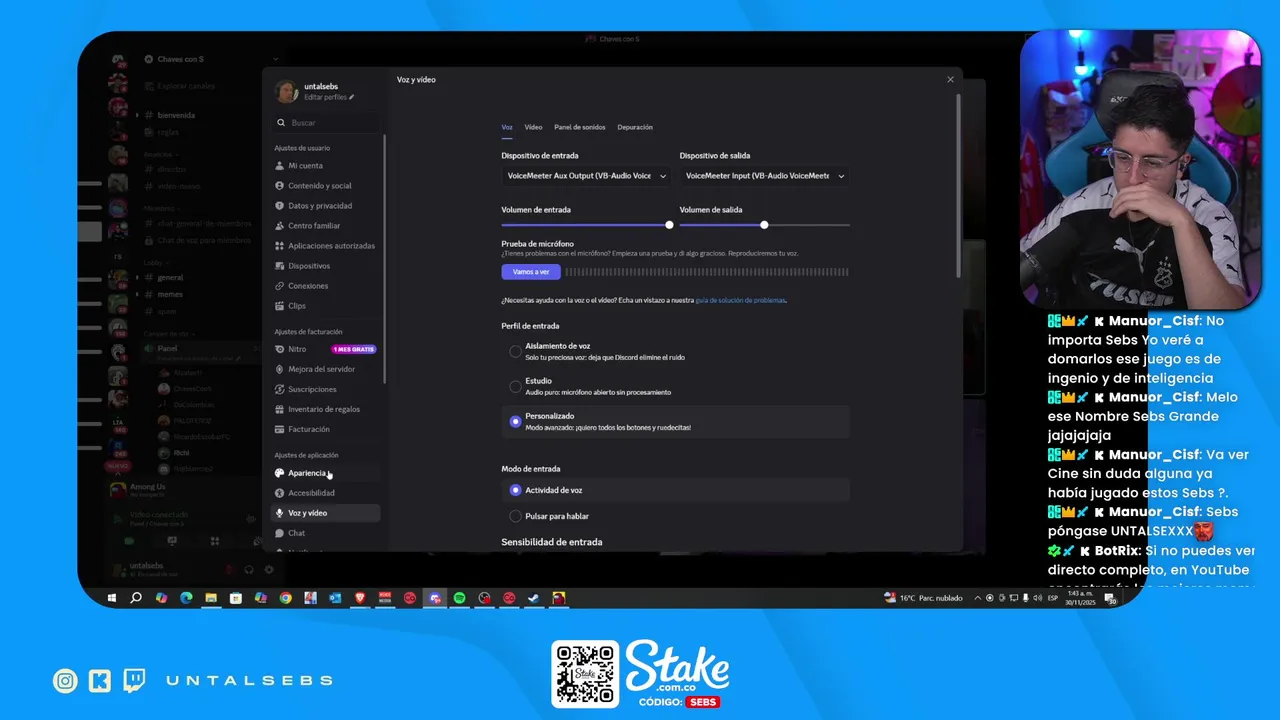Select Voz y vídeo in sidebar
Viewport: 1280px width, 720px height.
click(326, 513)
